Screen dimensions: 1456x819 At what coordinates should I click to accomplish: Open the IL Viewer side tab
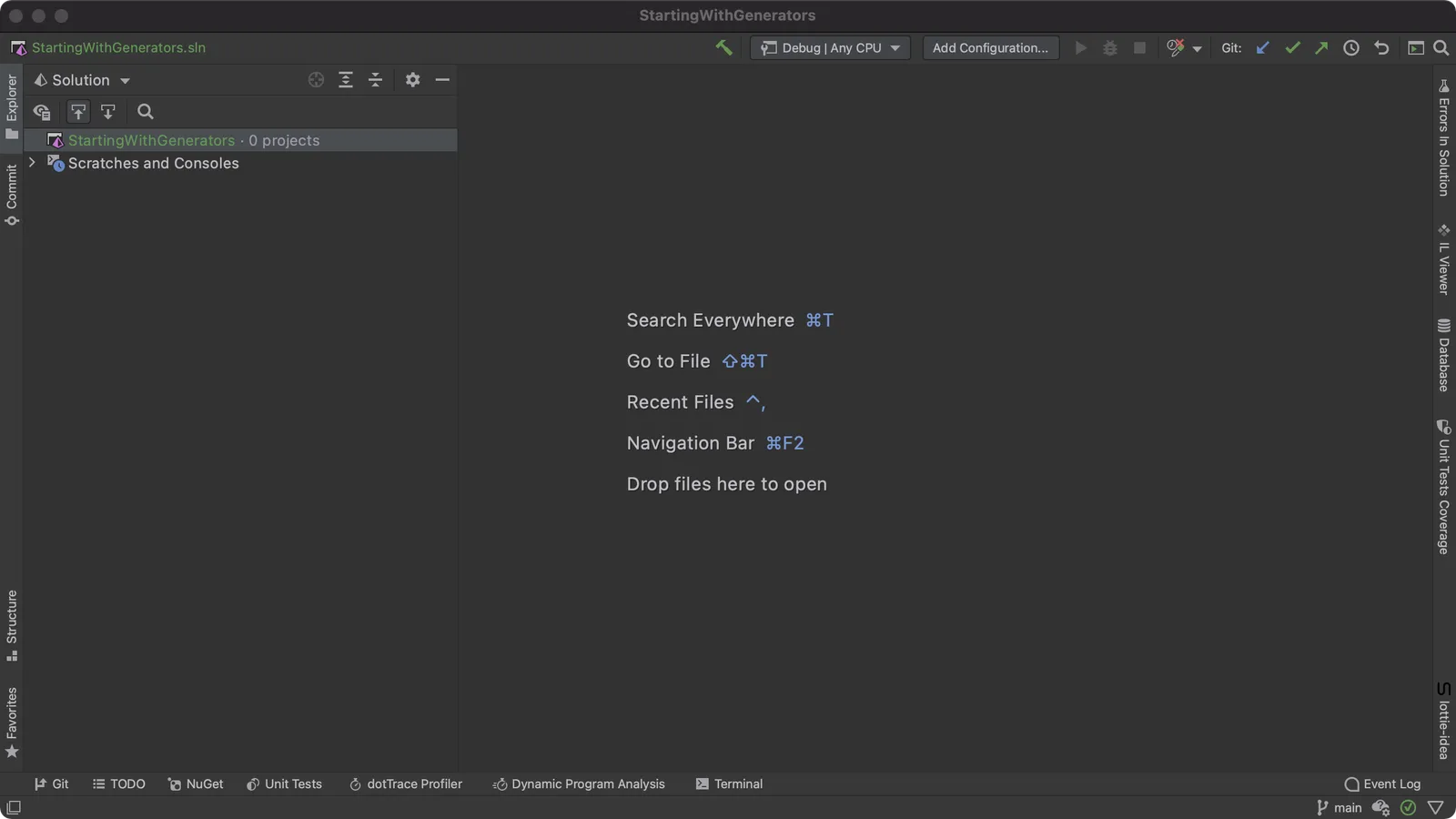point(1443,259)
